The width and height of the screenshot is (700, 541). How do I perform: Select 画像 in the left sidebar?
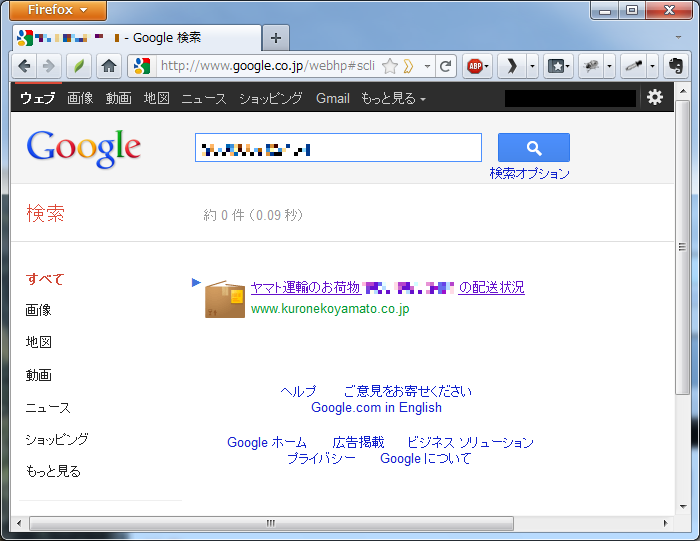[x=38, y=310]
